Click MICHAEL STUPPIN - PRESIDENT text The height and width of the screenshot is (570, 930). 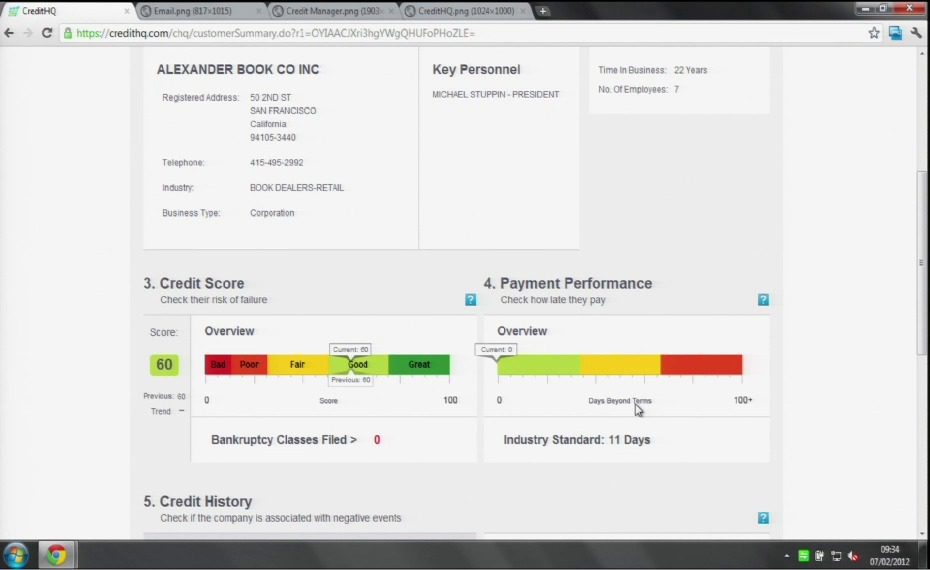coord(496,94)
